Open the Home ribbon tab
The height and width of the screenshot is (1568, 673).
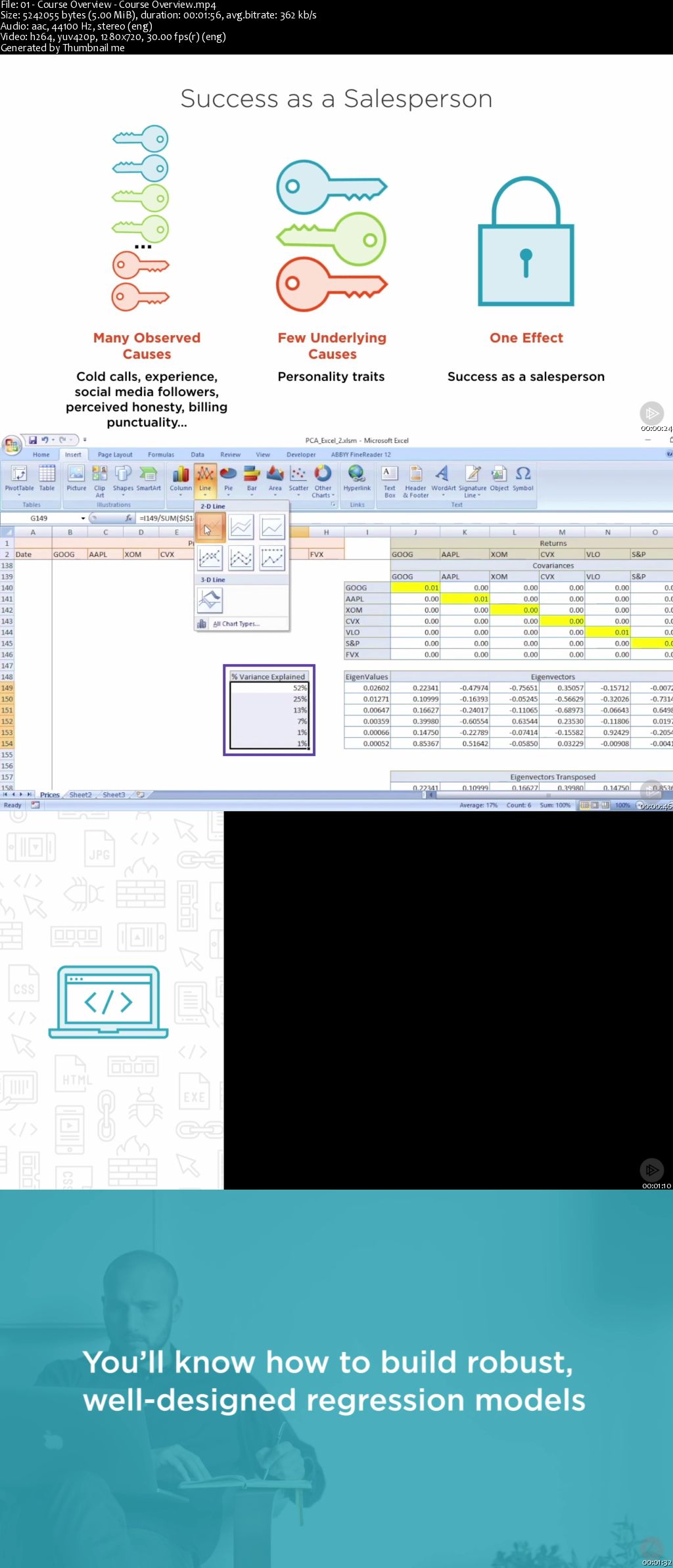(x=41, y=455)
